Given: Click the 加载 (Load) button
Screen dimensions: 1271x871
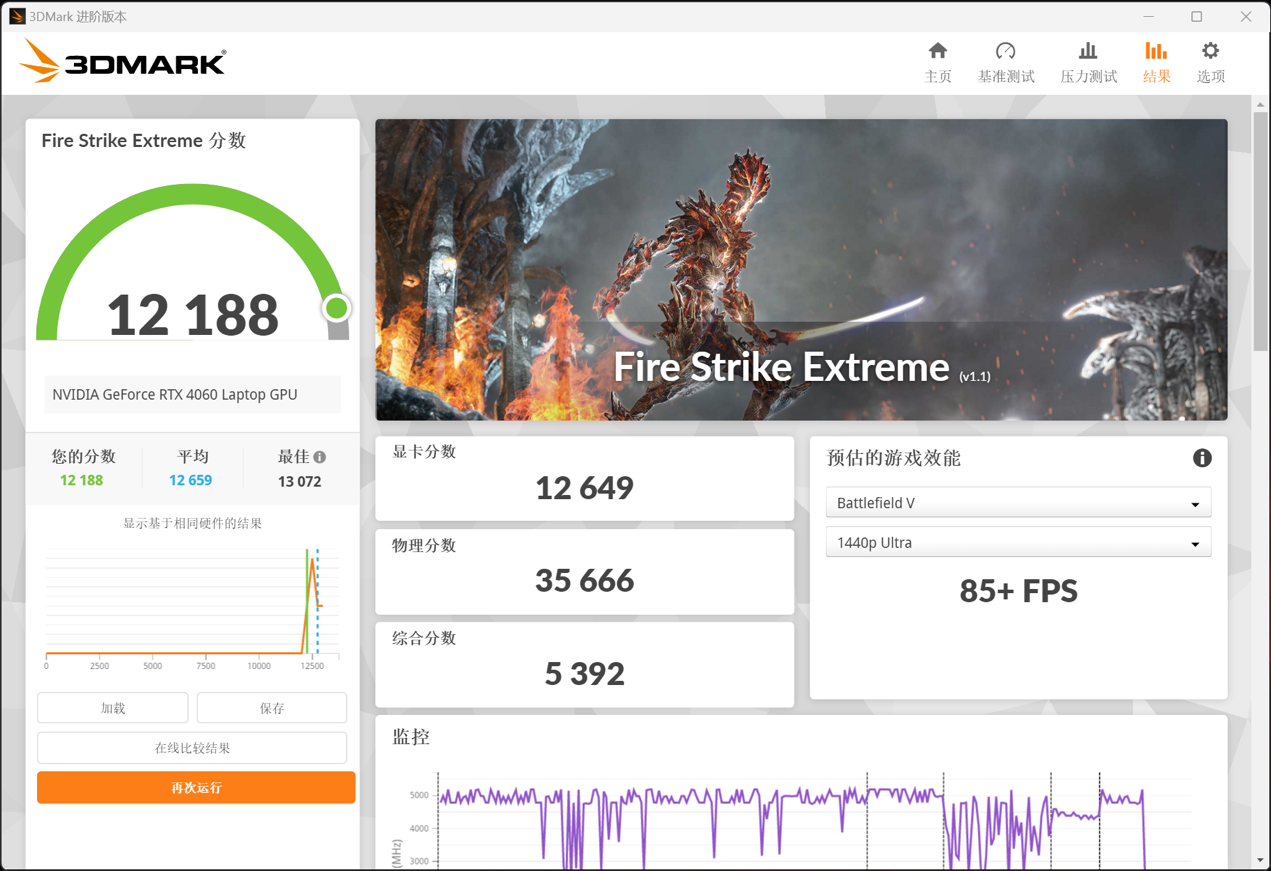Looking at the screenshot, I should click(x=113, y=708).
